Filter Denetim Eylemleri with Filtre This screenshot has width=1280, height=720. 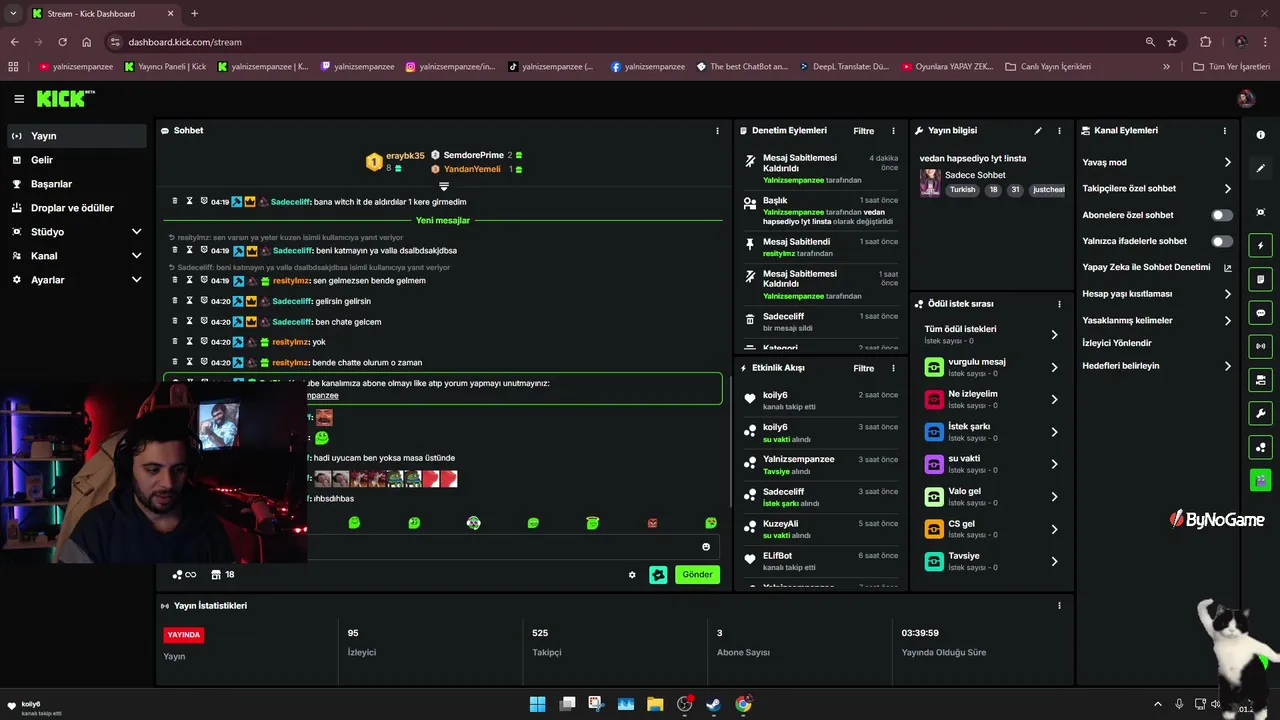pyautogui.click(x=863, y=131)
